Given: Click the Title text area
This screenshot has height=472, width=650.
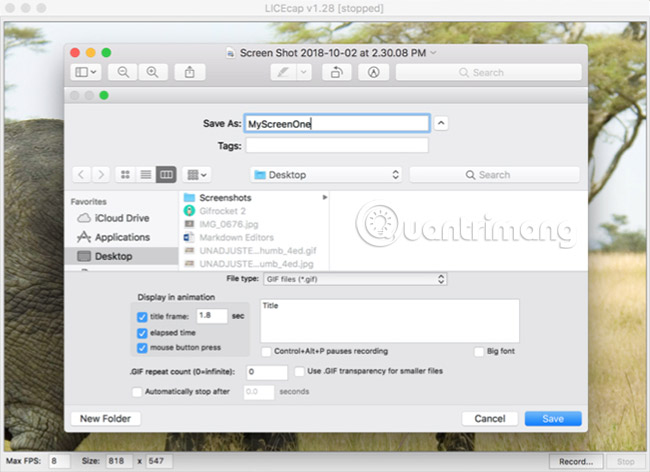Looking at the screenshot, I should [390, 321].
